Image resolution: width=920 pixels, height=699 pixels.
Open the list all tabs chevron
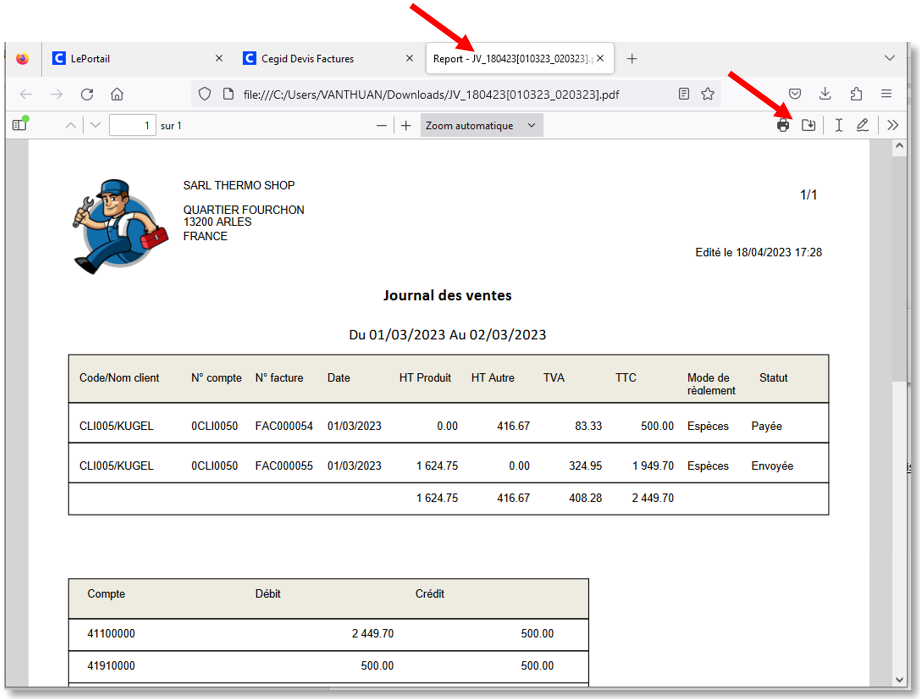coord(890,58)
